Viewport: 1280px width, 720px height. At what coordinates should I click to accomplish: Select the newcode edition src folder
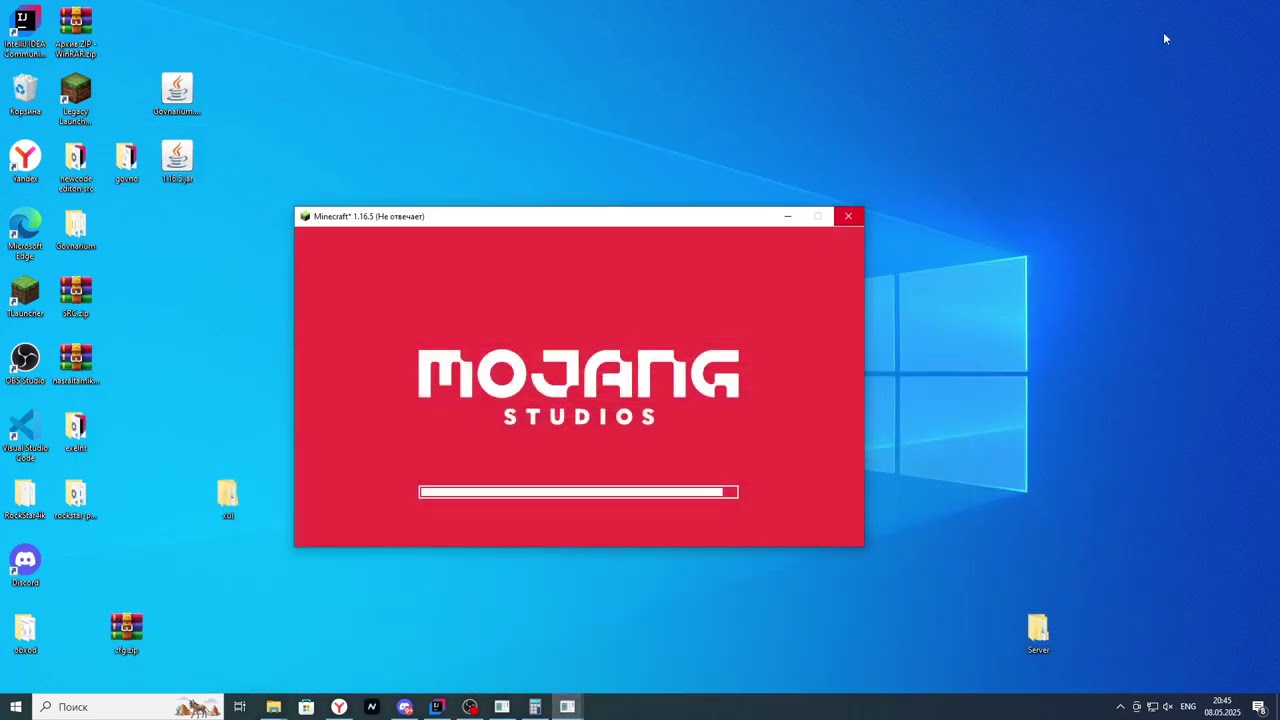click(x=76, y=167)
